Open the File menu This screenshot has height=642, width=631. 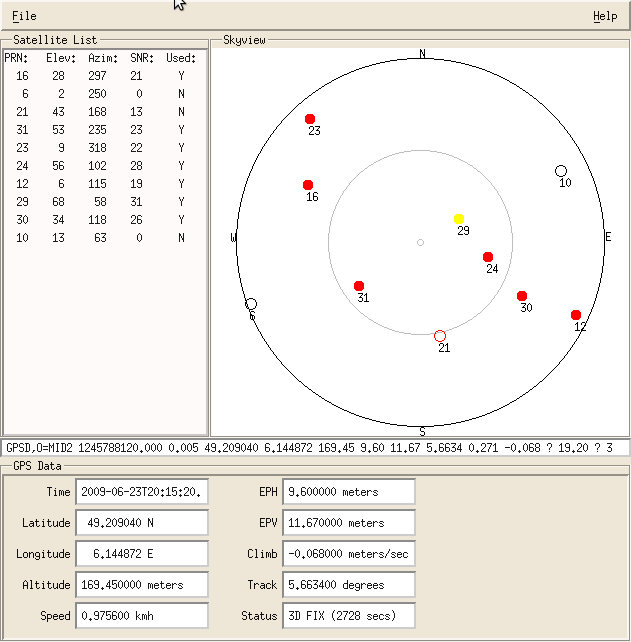click(x=24, y=16)
